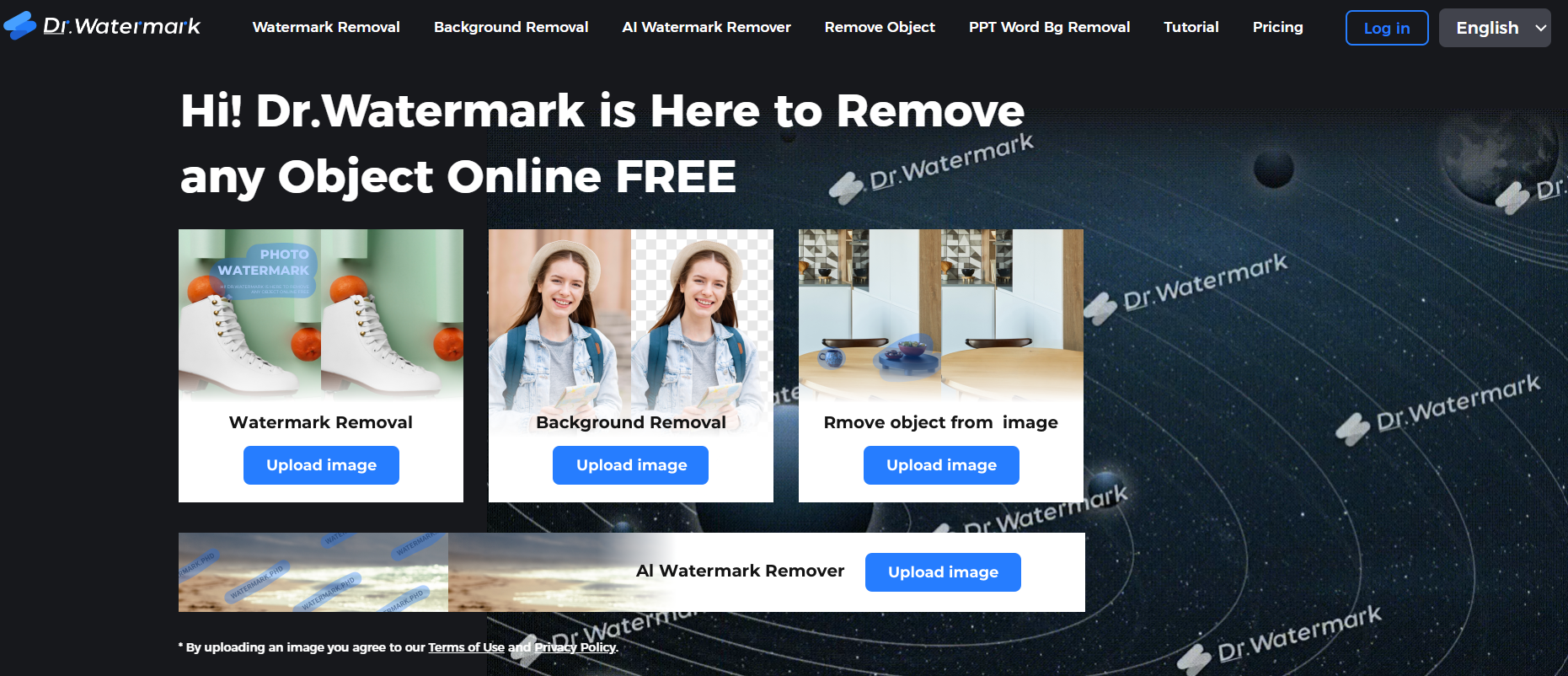Viewport: 1568px width, 676px height.
Task: Click the Log in button
Action: pyautogui.click(x=1386, y=28)
